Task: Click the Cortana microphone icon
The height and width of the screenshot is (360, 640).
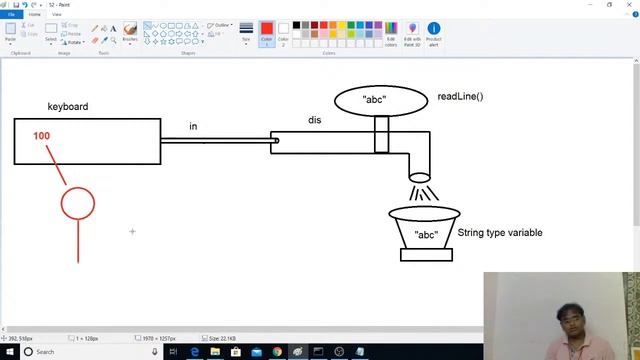Action: [x=155, y=352]
